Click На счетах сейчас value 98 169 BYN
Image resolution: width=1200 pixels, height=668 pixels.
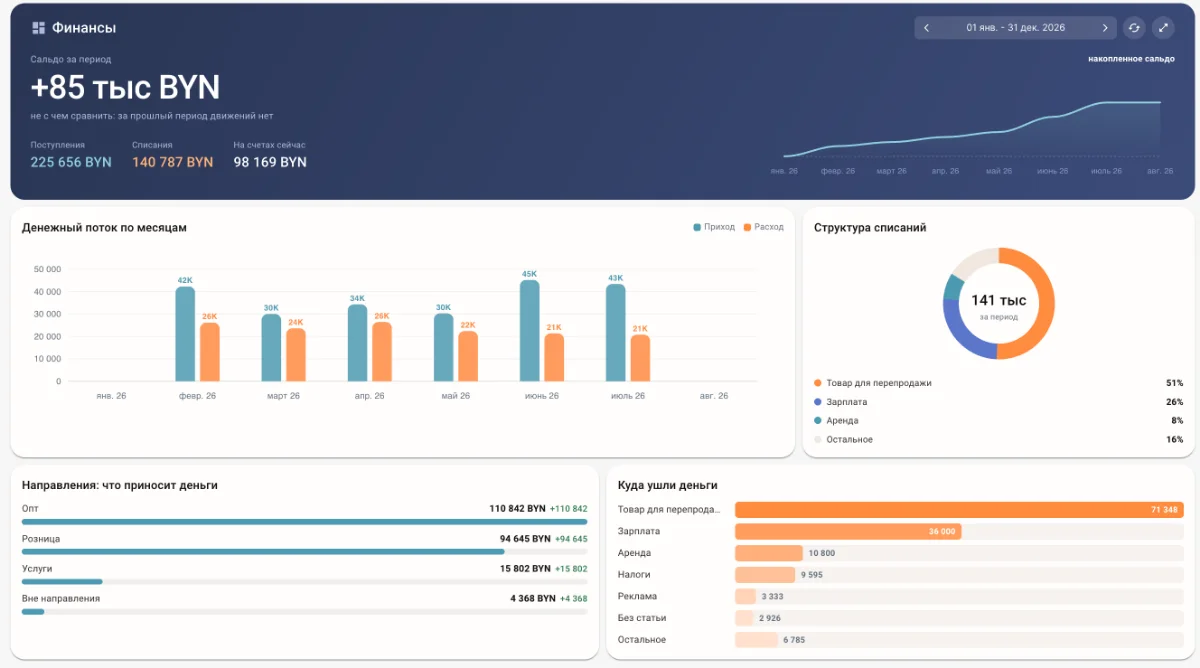pyautogui.click(x=270, y=162)
